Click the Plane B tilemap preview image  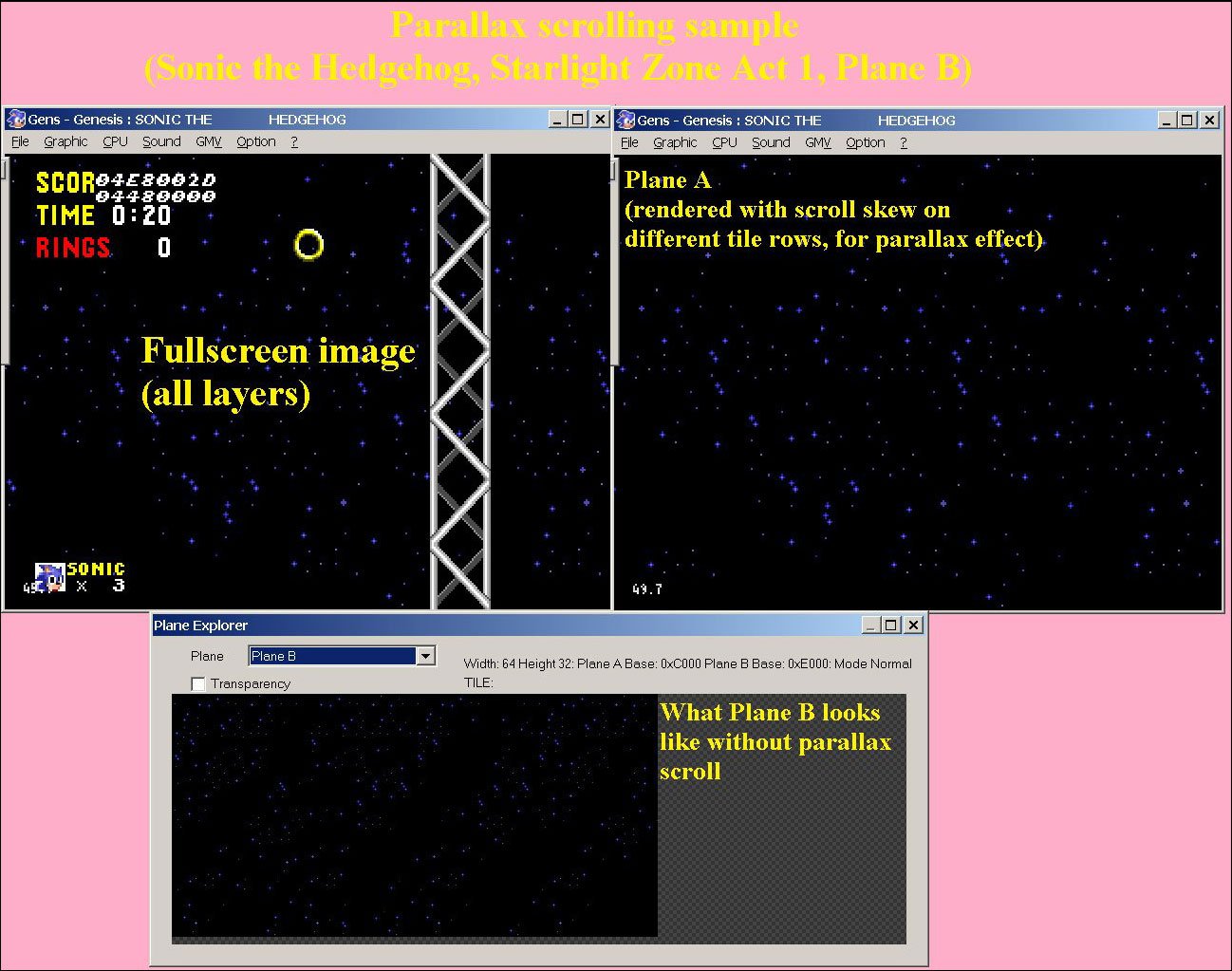pos(415,815)
